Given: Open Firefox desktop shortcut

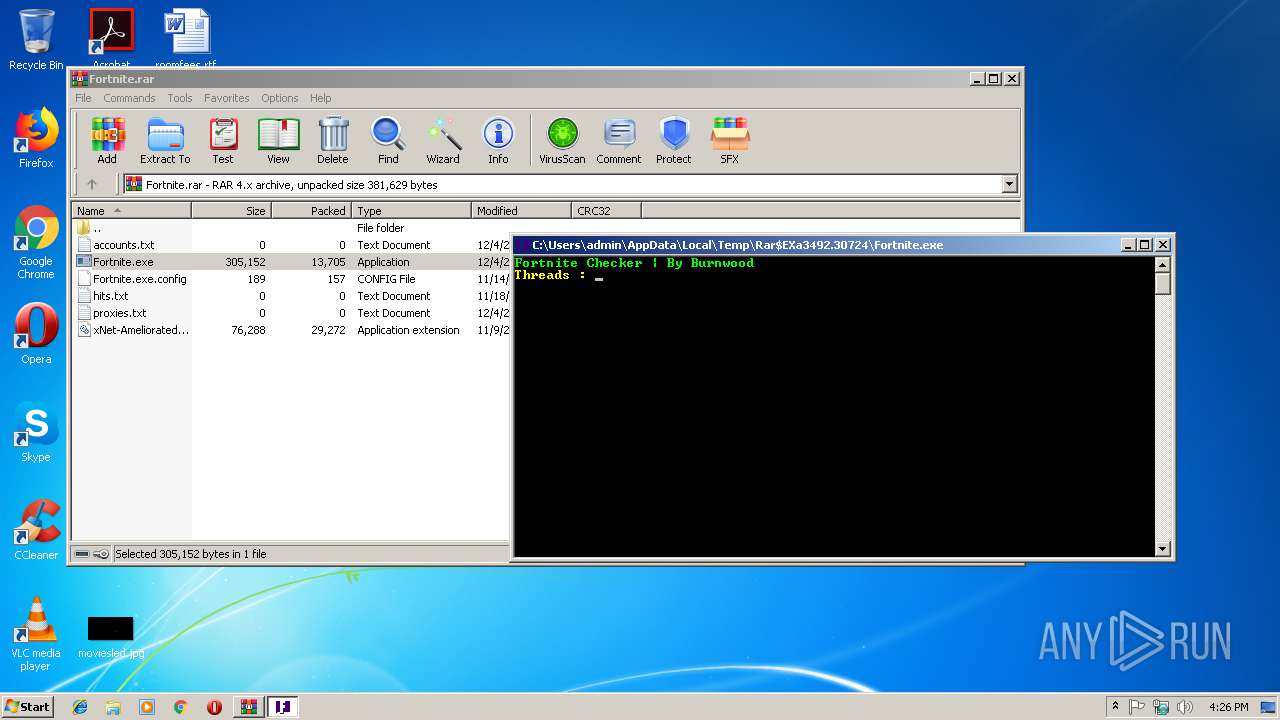Looking at the screenshot, I should [36, 138].
